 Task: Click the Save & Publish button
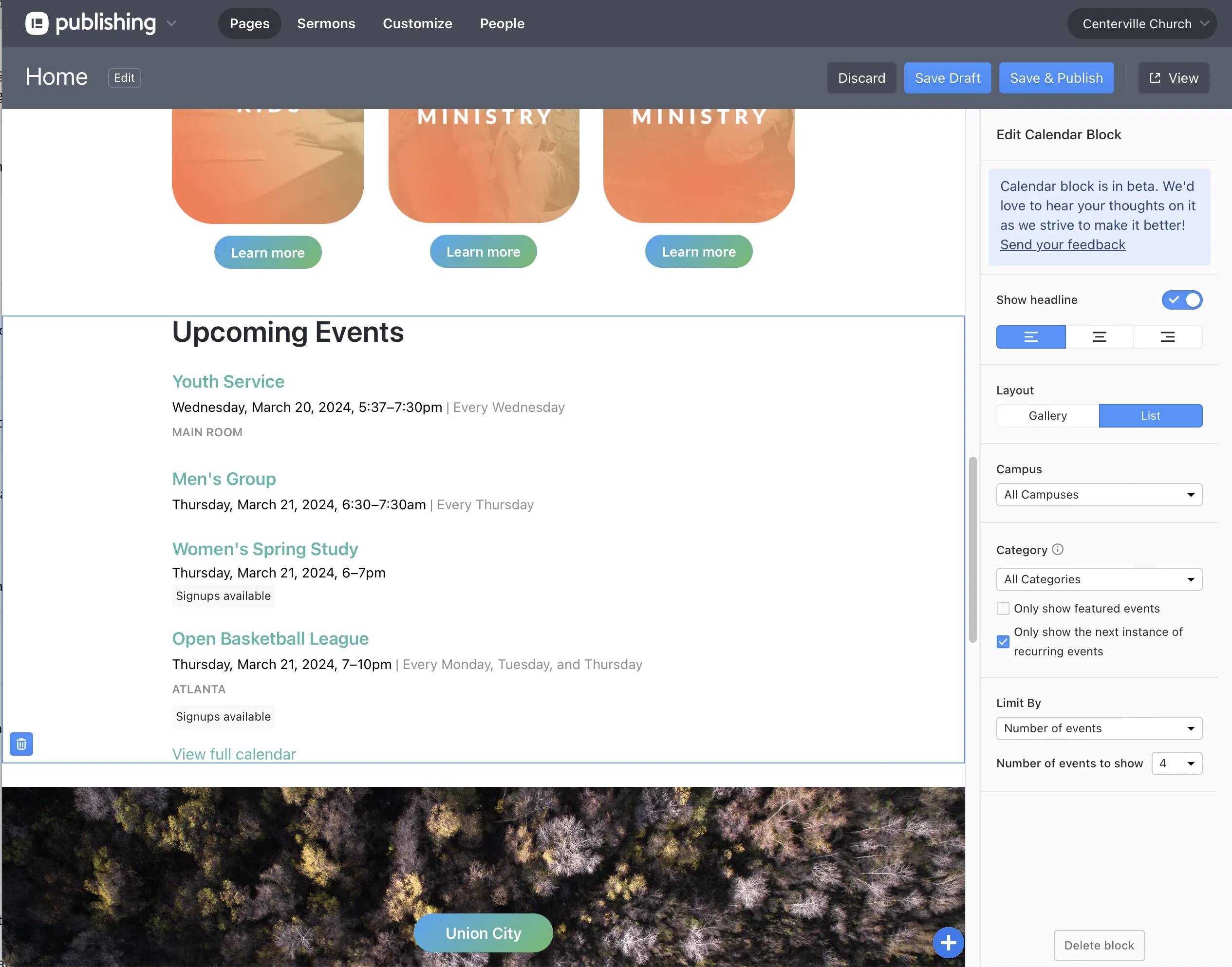[x=1056, y=77]
